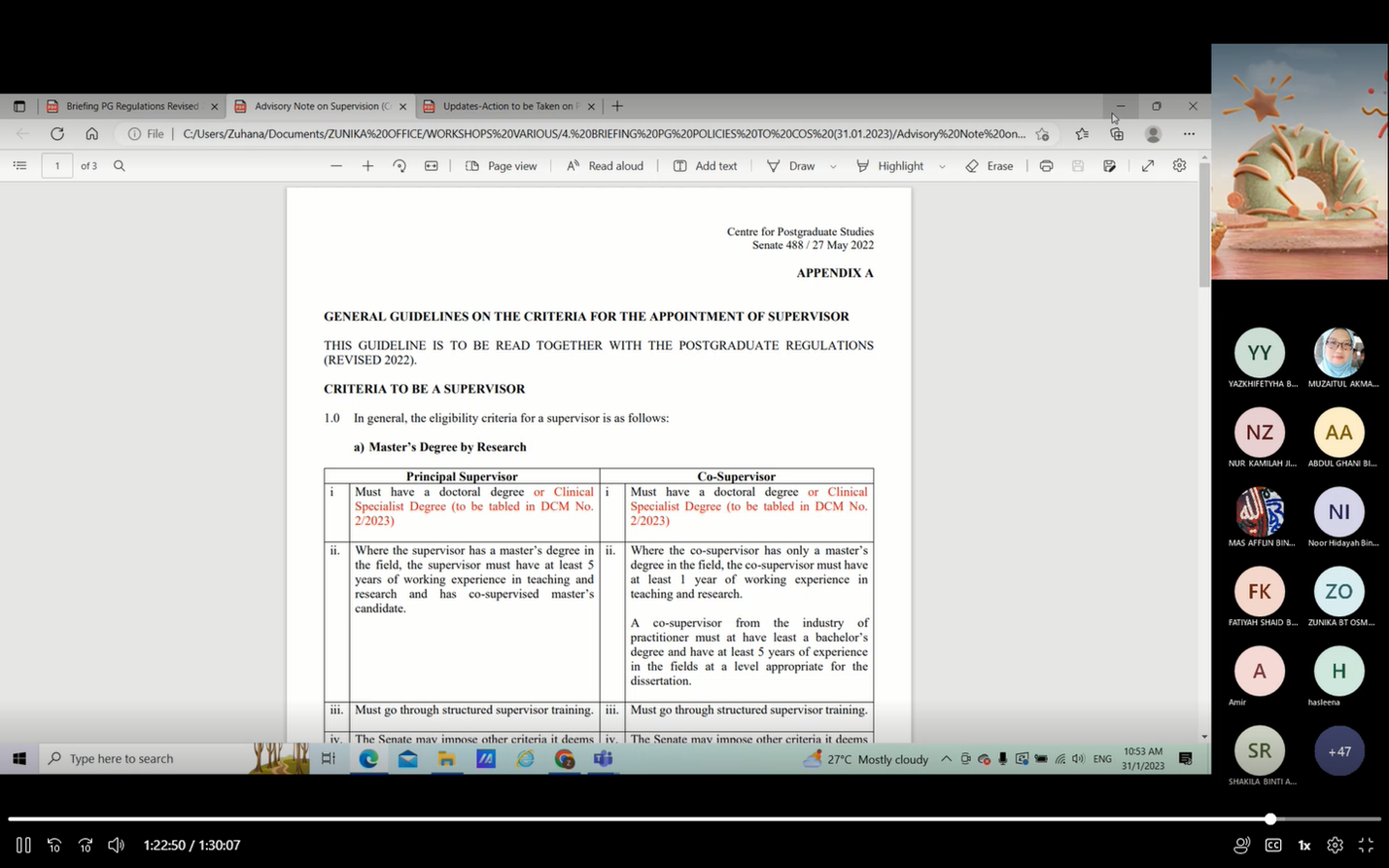
Task: Open Task View on taskbar
Action: 329,758
